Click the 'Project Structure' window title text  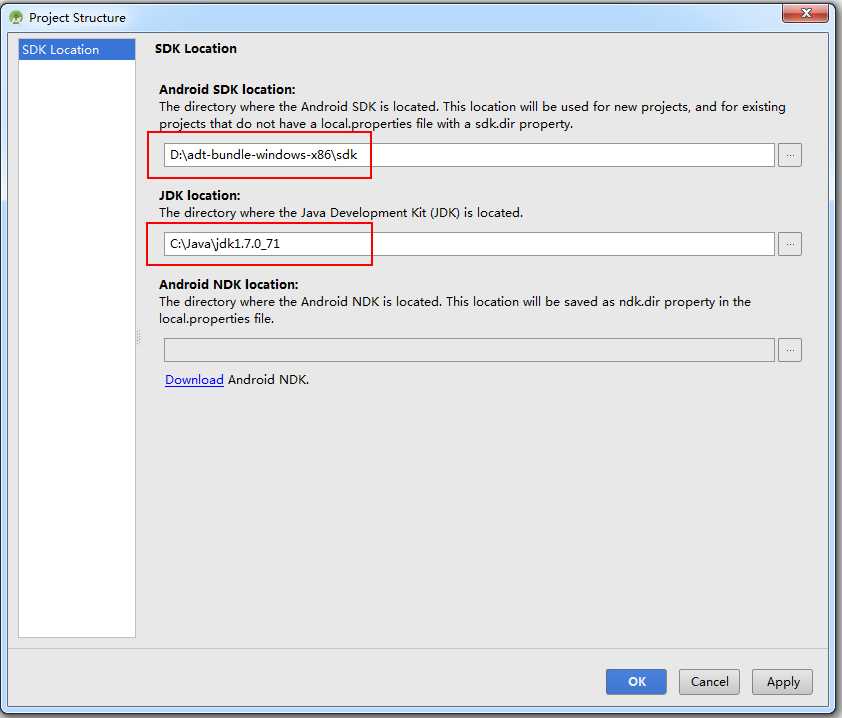[77, 18]
